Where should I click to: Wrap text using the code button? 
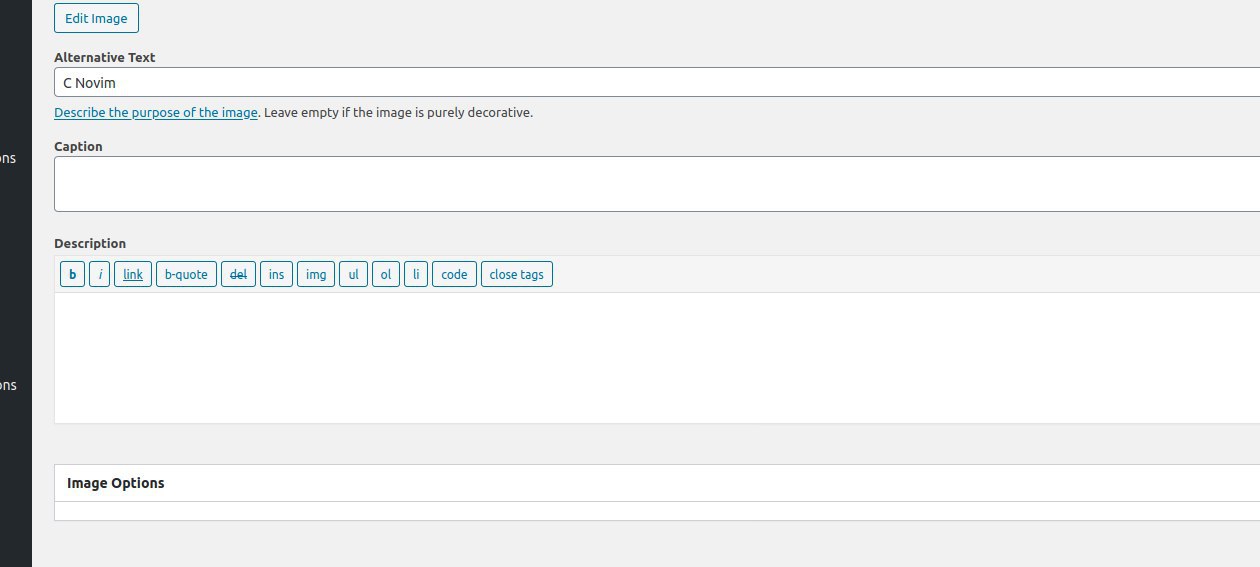(454, 274)
